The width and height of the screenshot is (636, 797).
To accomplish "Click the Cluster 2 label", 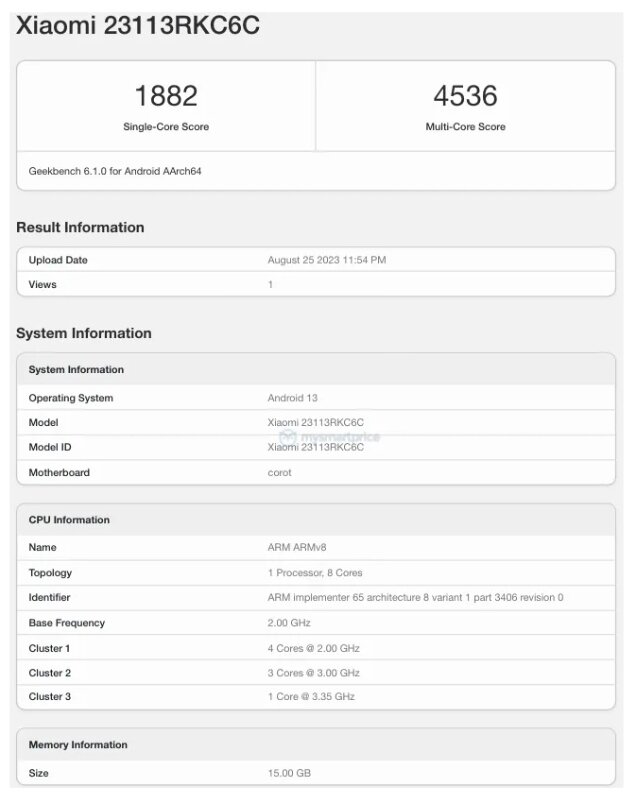I will (50, 673).
